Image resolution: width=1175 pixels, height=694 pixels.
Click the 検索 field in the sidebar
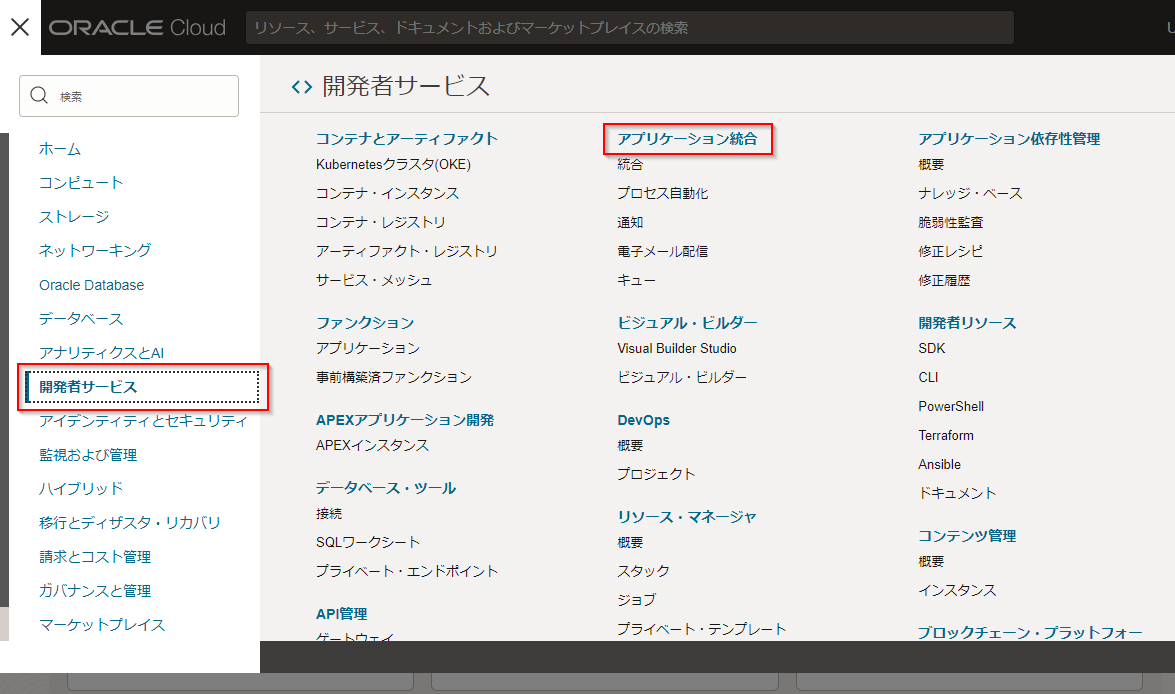pos(140,96)
